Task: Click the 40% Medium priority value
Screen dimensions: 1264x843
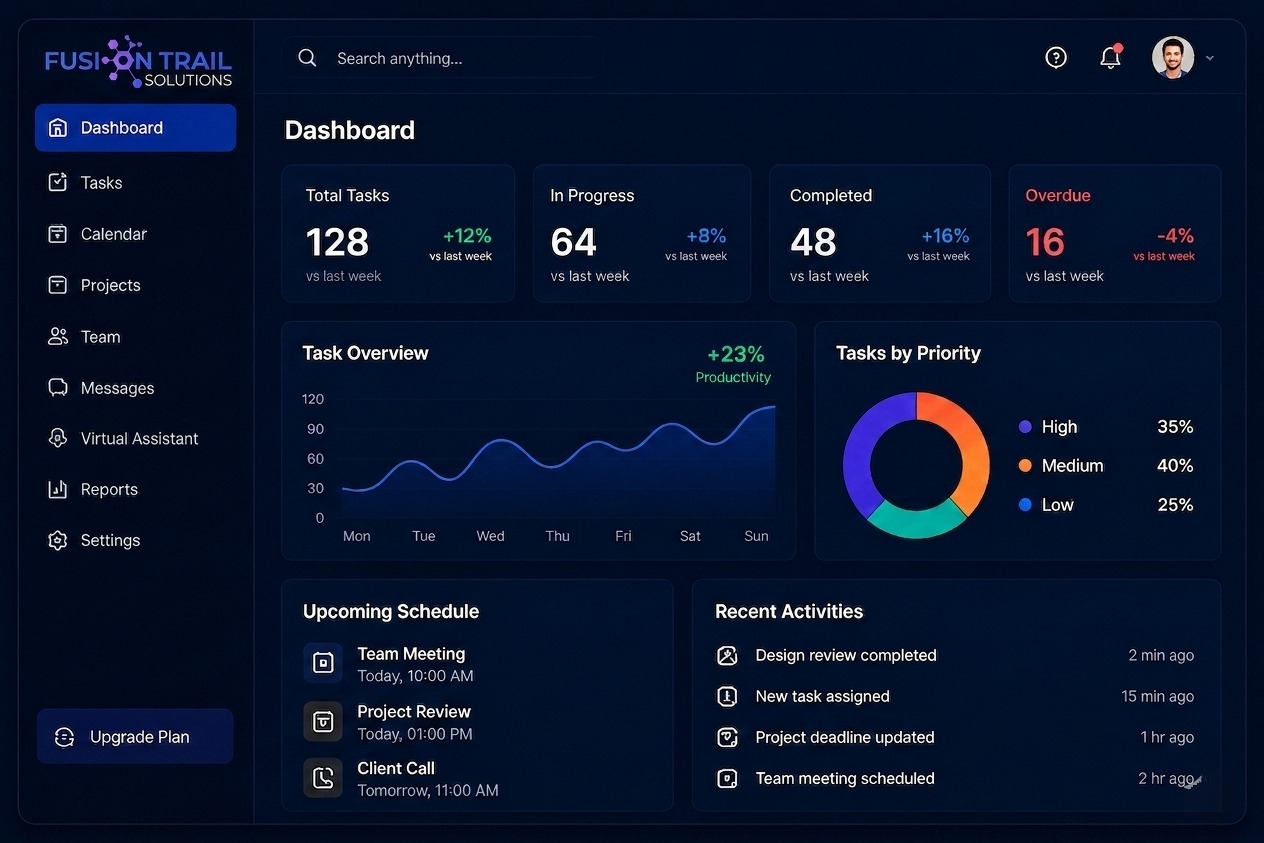Action: pos(1175,466)
